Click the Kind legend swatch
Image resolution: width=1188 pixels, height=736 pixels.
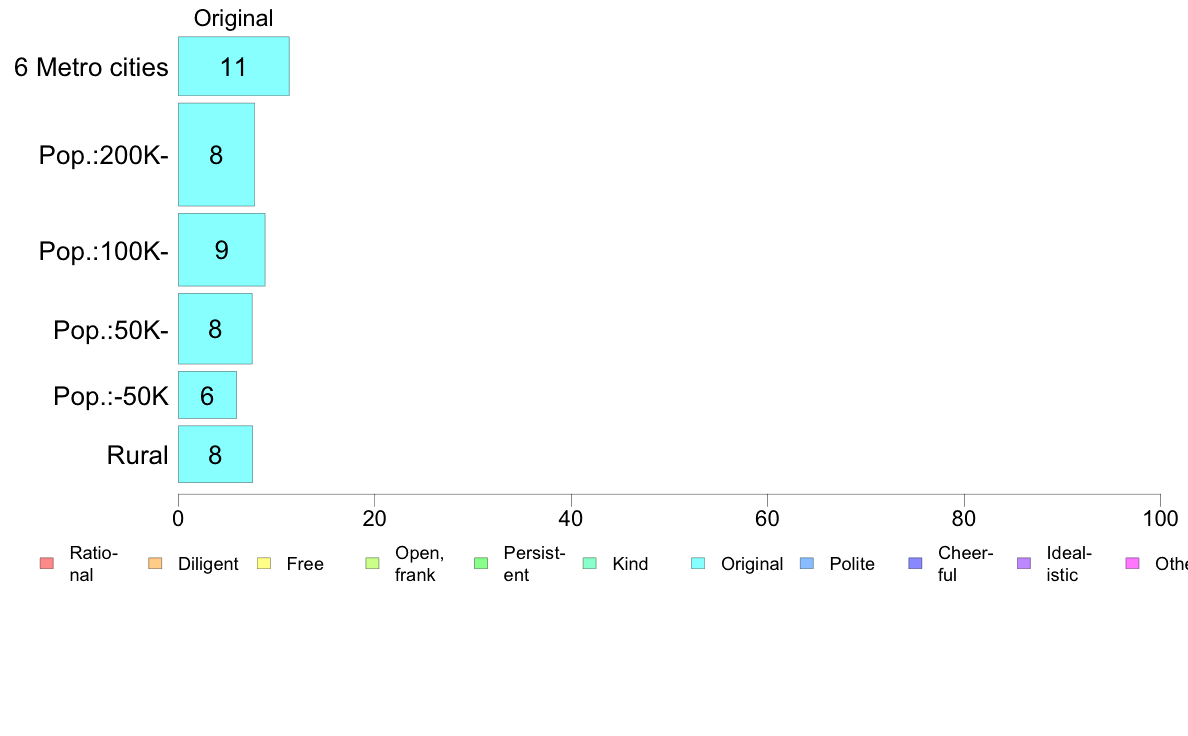coord(590,564)
